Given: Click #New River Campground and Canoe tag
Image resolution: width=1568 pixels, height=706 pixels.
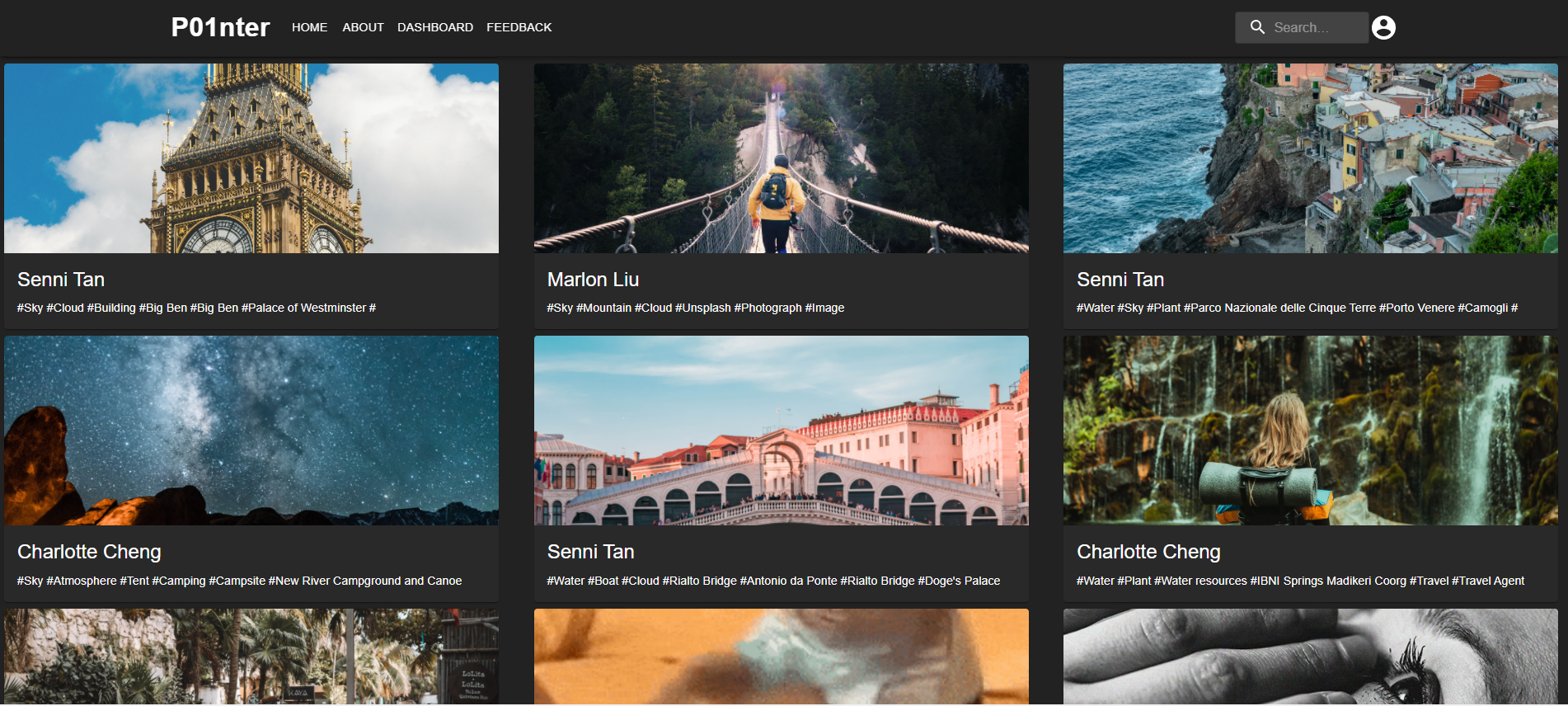Looking at the screenshot, I should [x=365, y=581].
